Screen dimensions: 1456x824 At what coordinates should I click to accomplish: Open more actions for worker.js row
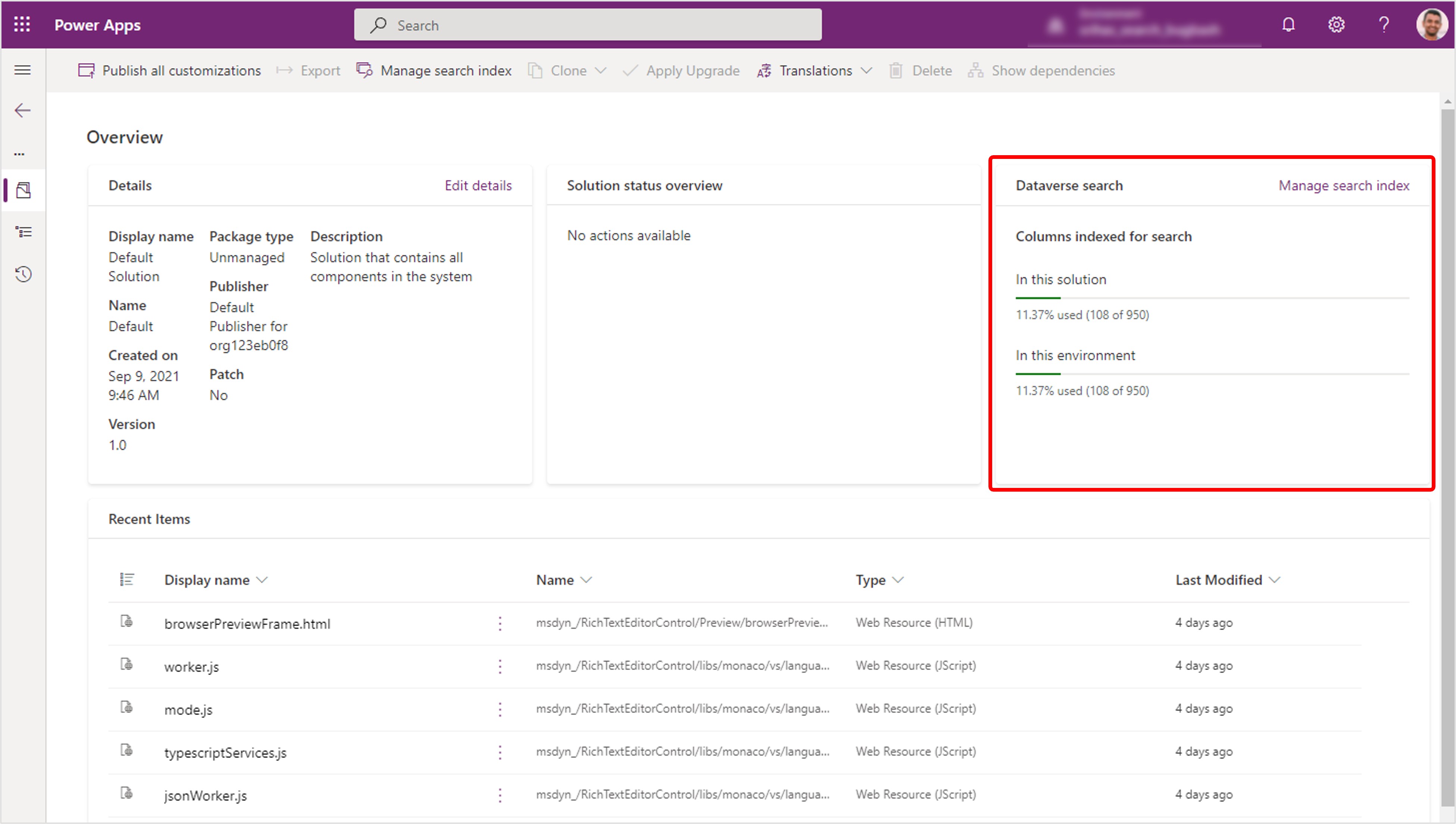(500, 666)
